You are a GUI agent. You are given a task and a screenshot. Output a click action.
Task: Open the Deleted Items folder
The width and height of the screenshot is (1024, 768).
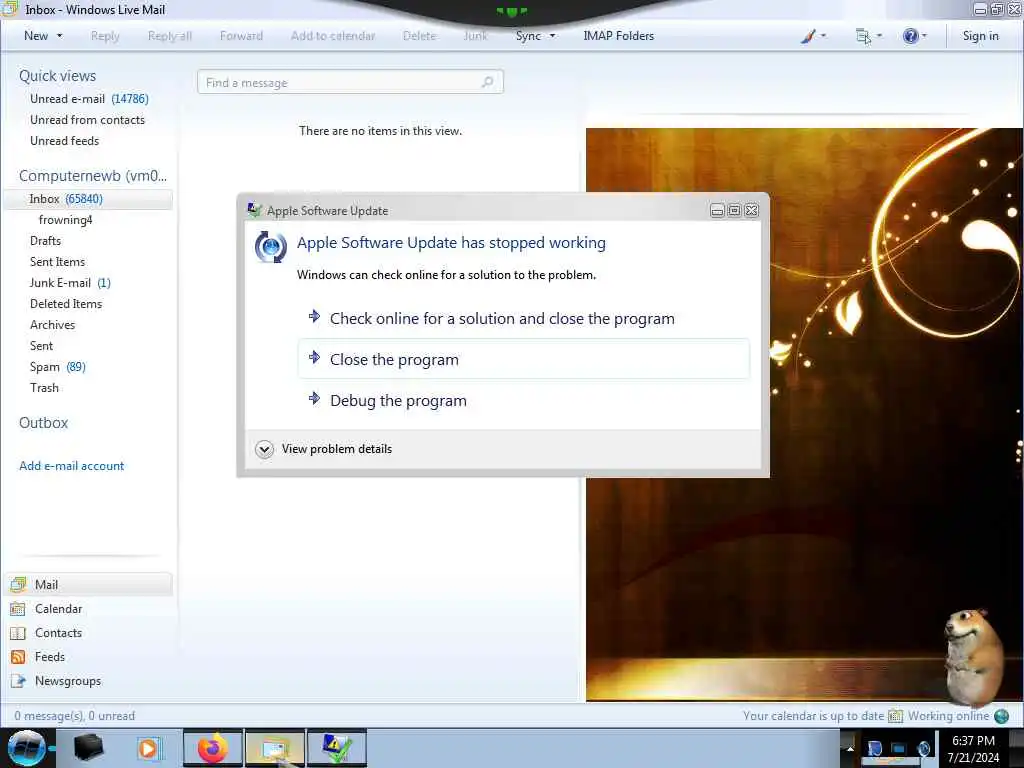(66, 303)
